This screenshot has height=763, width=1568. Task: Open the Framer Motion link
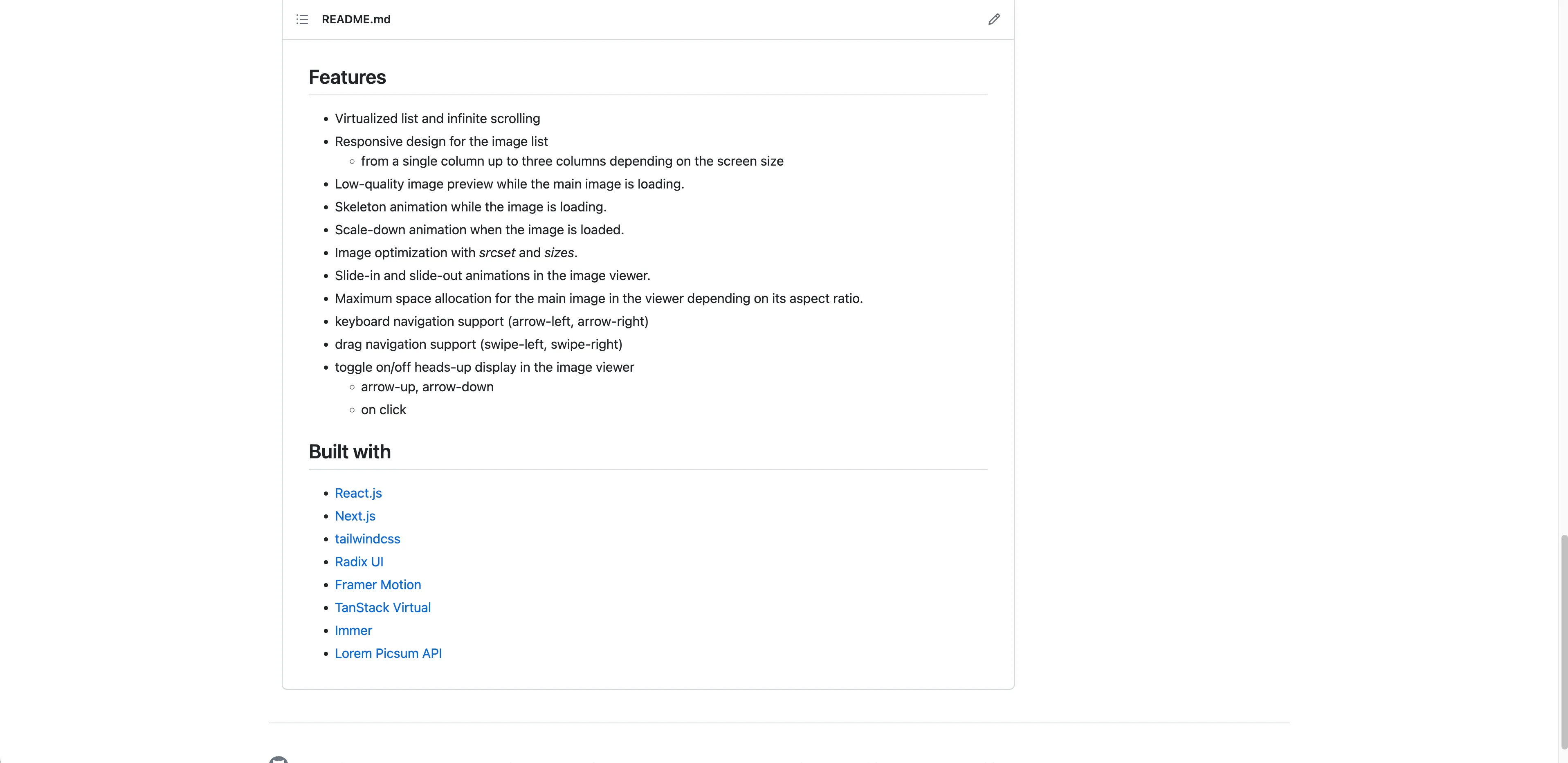(377, 585)
